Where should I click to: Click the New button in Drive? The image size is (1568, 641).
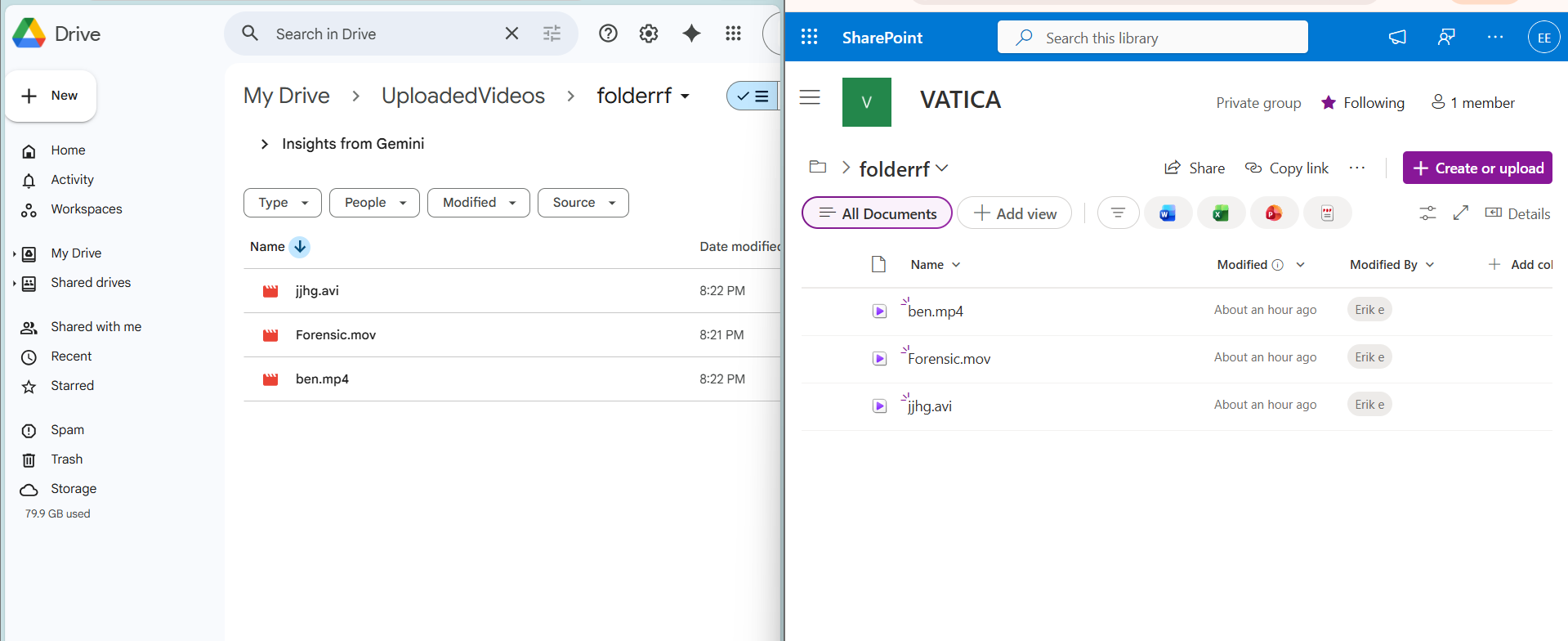click(x=51, y=96)
